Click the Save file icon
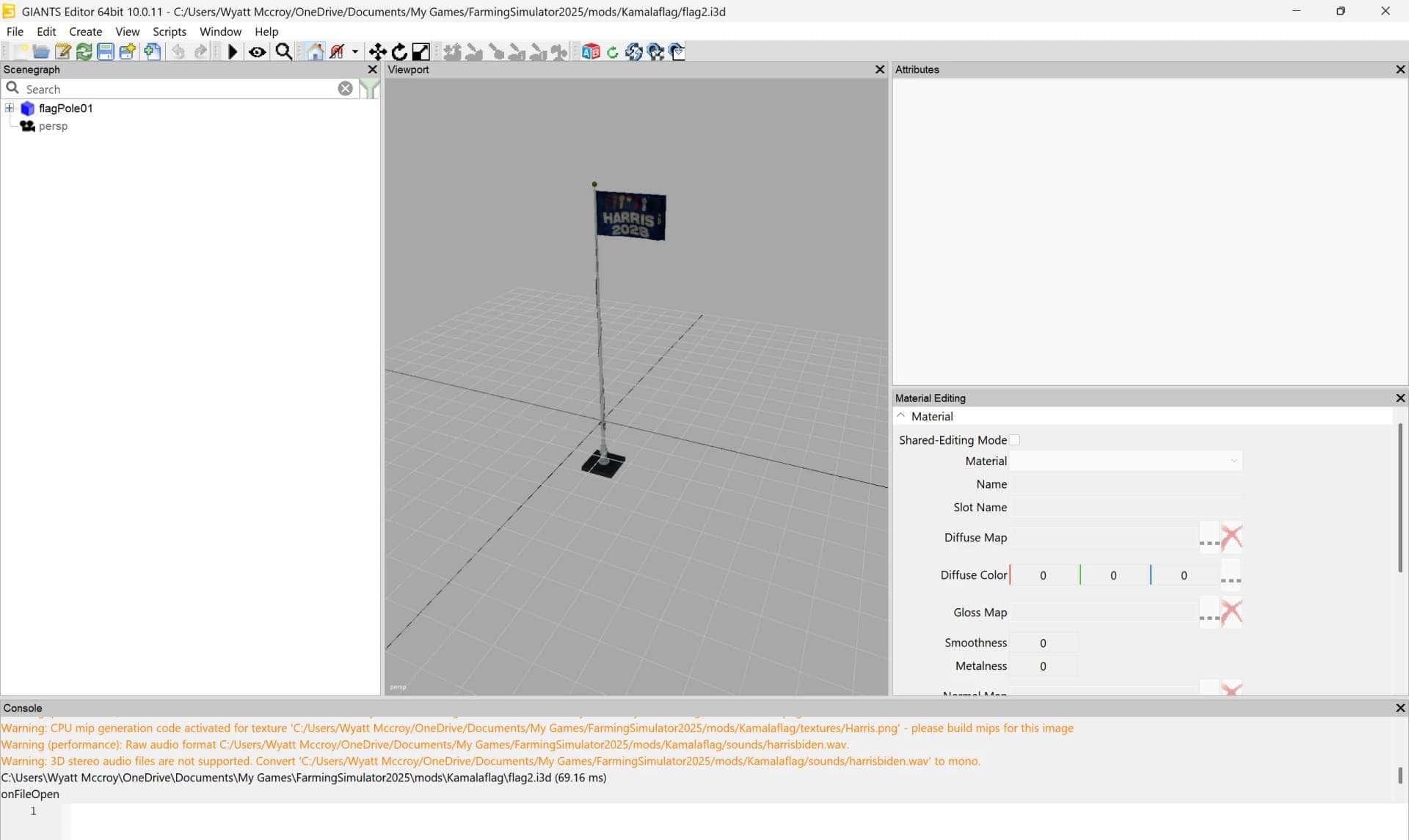 106,51
